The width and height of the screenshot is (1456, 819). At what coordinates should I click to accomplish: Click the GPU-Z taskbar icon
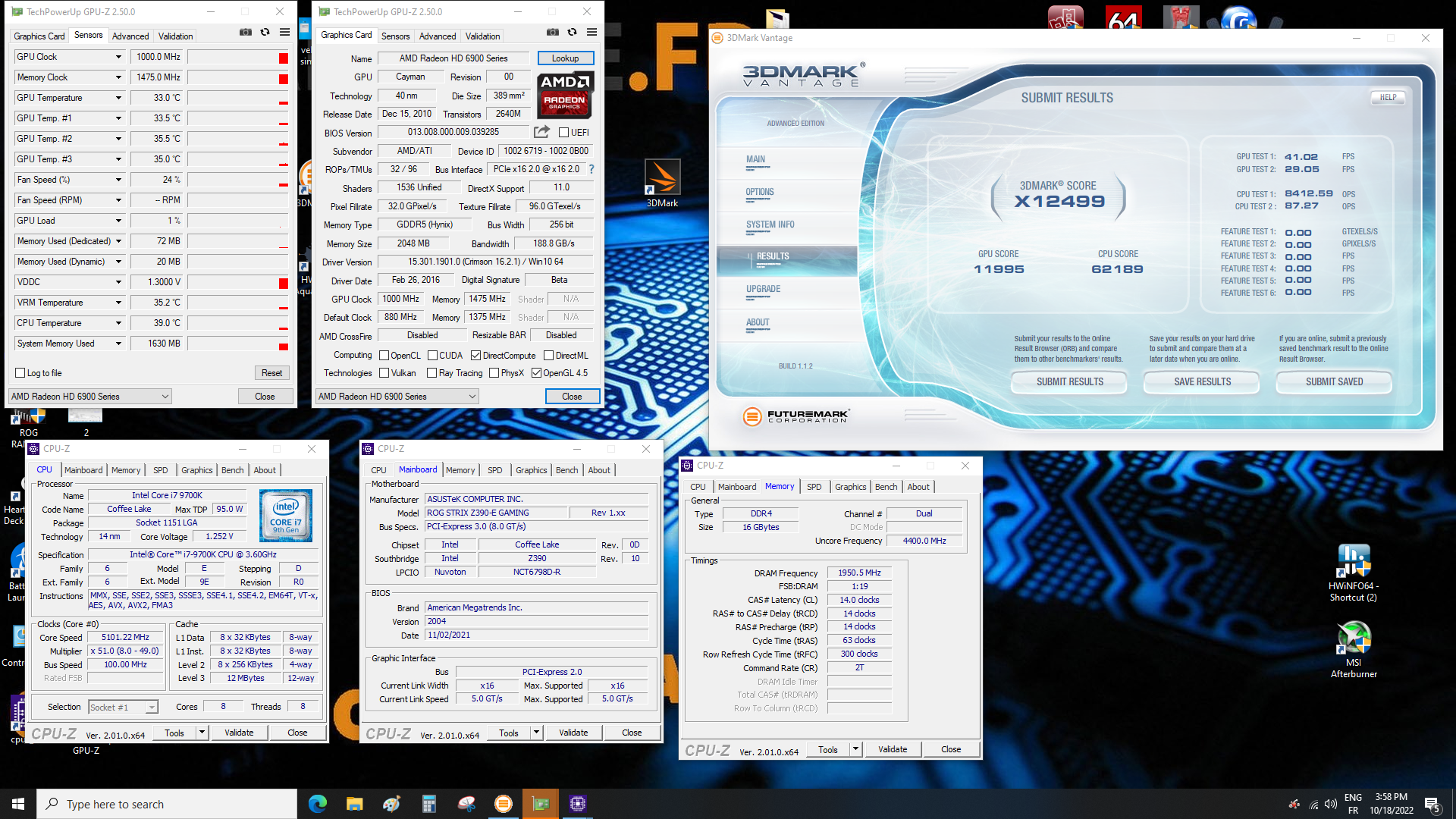point(540,804)
